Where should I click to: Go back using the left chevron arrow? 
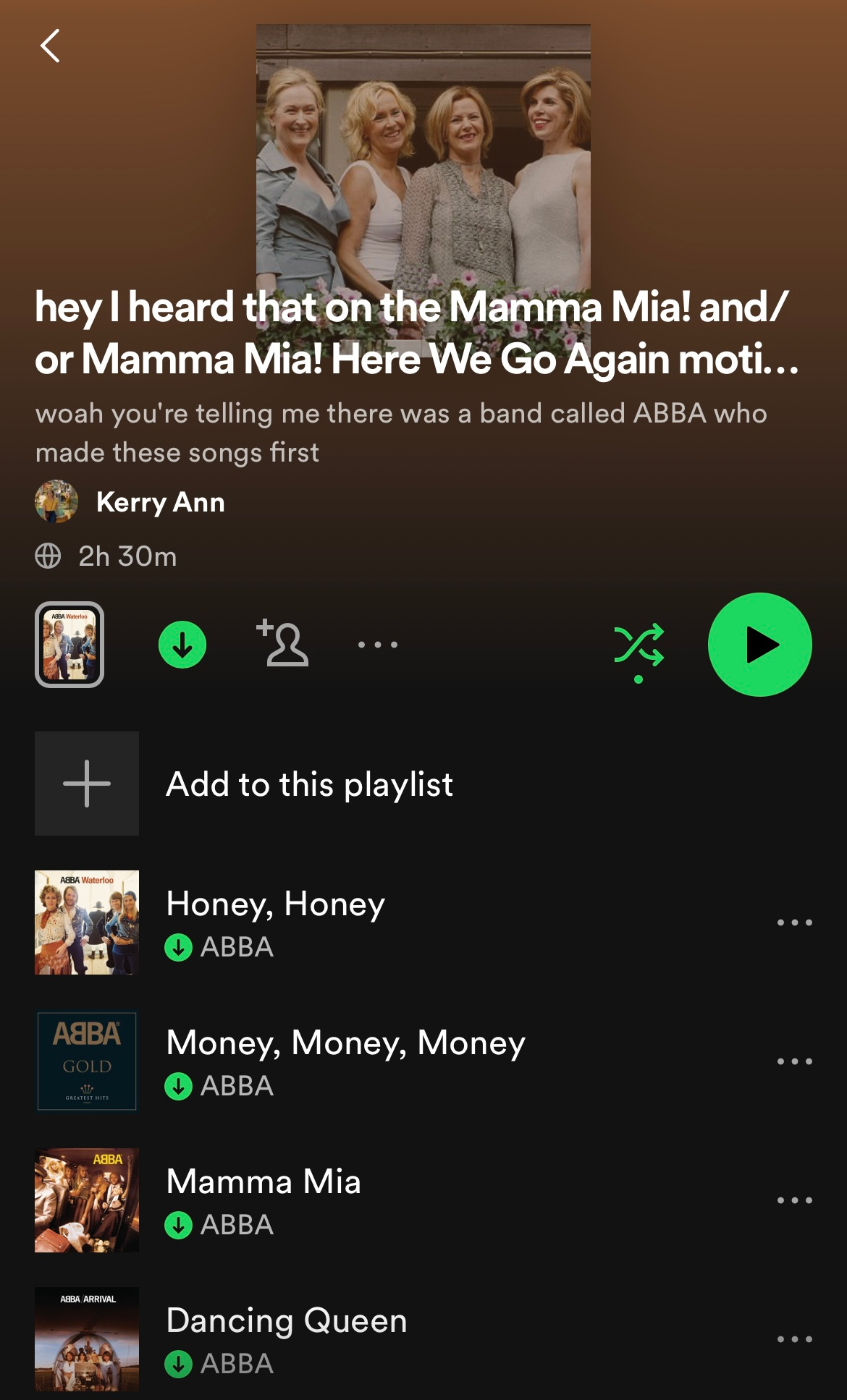click(50, 46)
